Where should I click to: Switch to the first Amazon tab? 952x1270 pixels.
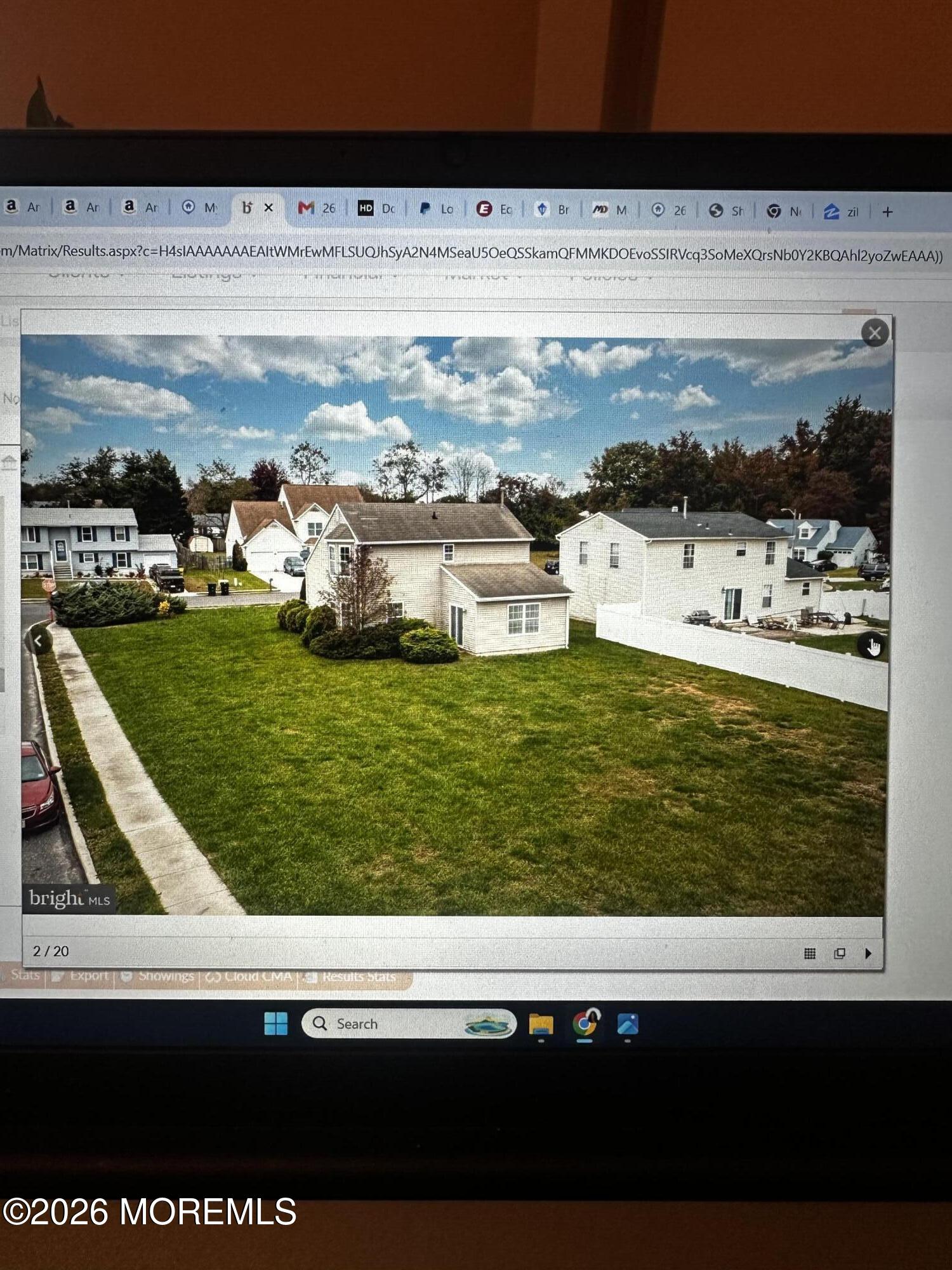click(23, 207)
